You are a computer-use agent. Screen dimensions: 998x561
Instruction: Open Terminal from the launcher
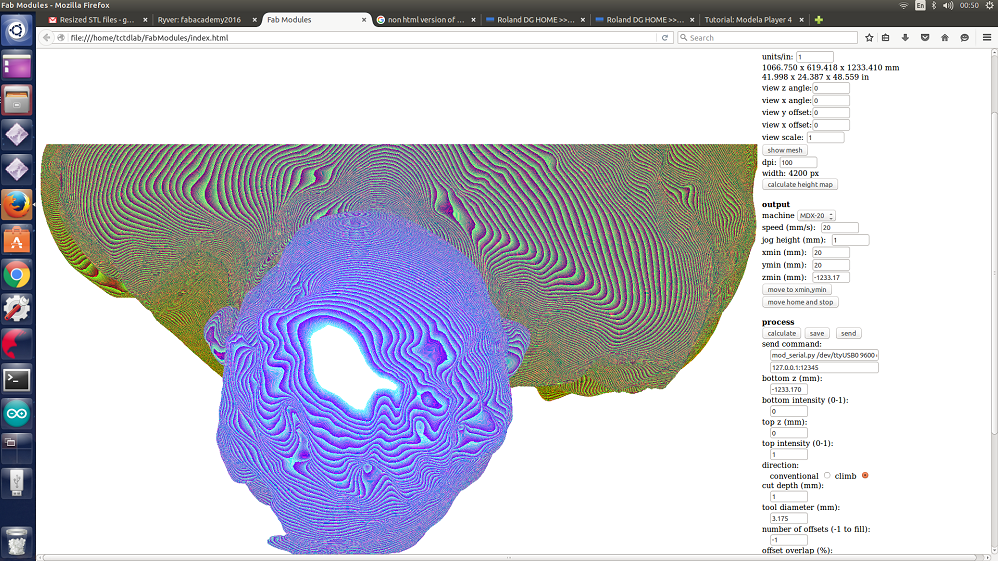17,380
